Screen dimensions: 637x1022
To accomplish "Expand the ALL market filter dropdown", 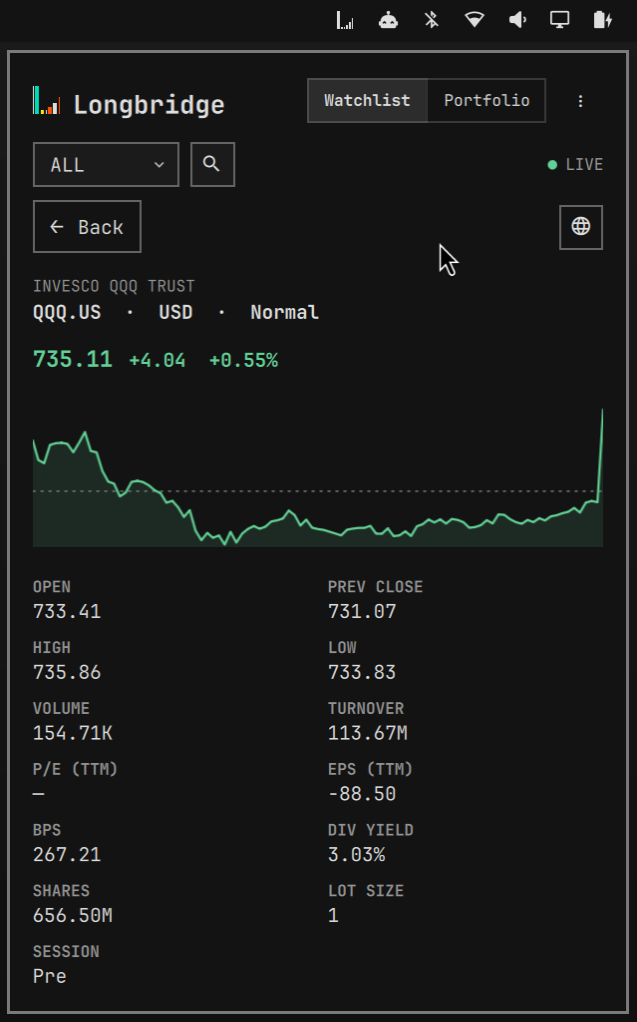I will [x=106, y=164].
